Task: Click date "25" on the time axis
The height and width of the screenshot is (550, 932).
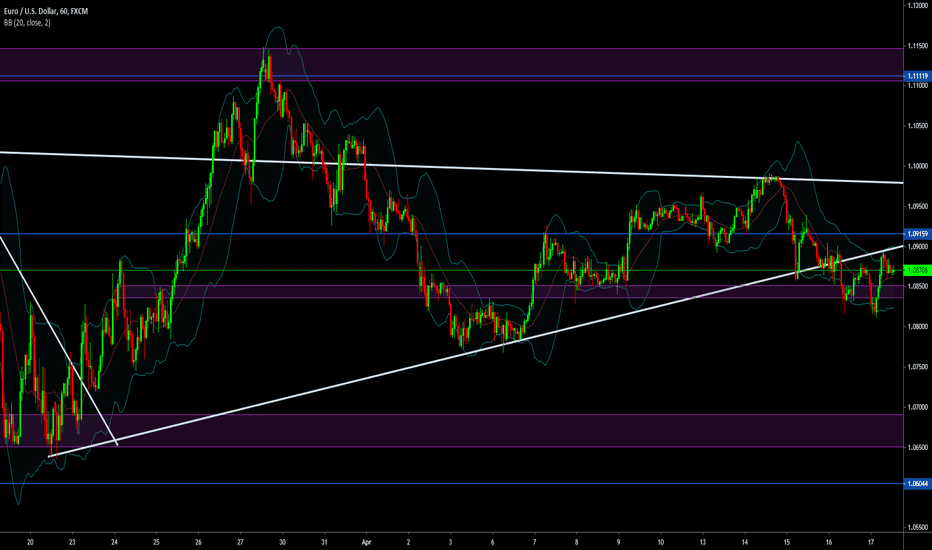Action: pyautogui.click(x=156, y=542)
